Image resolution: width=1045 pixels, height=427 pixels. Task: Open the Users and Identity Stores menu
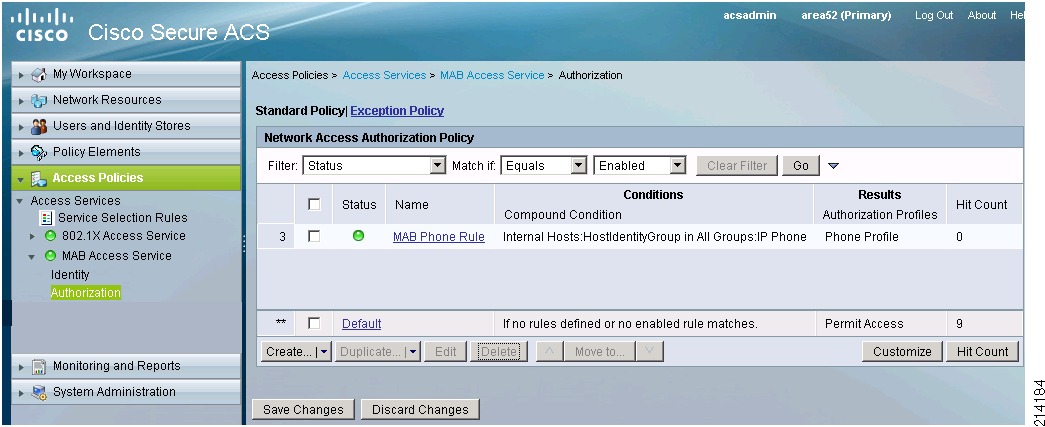126,126
